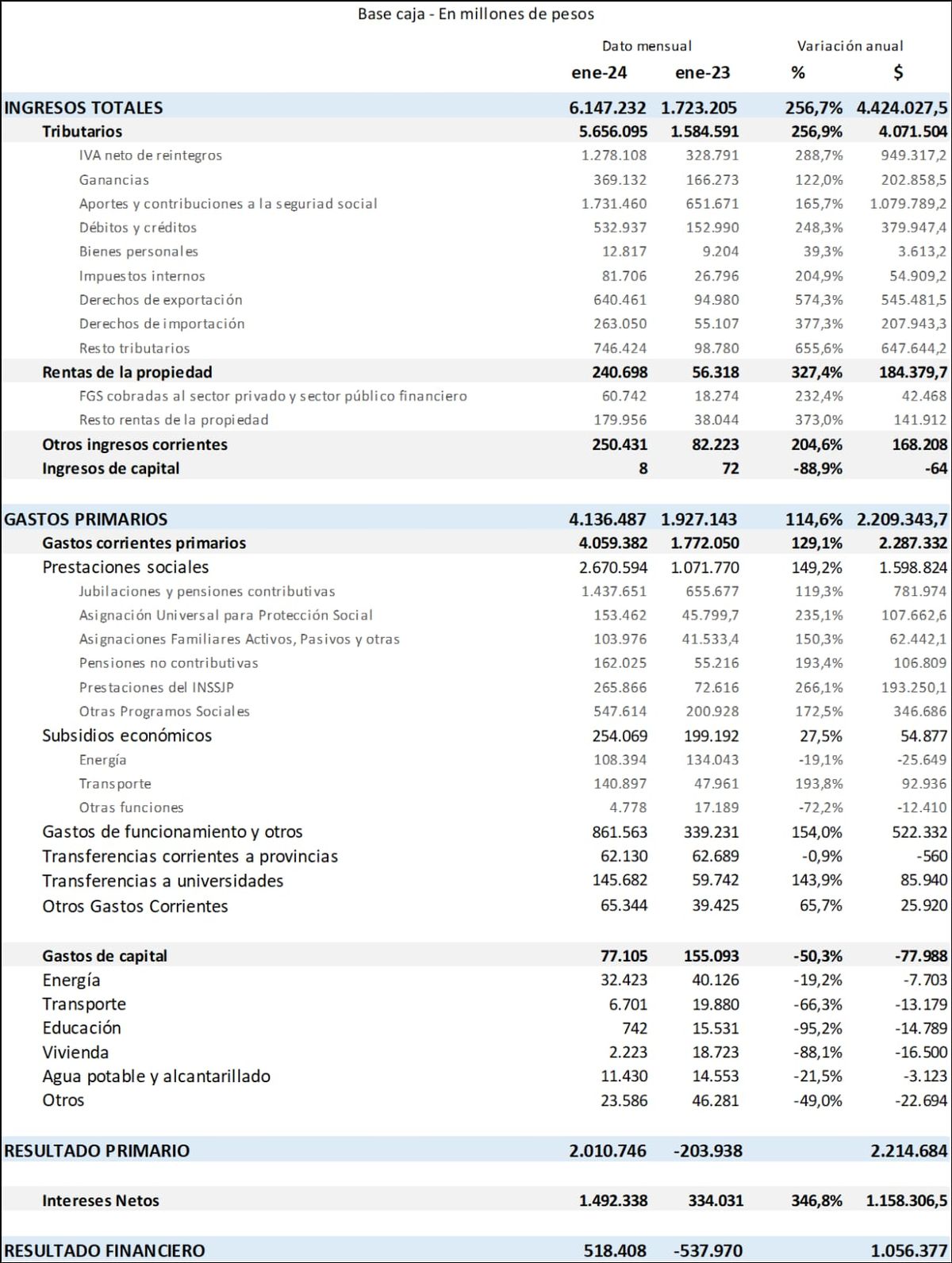952x1263 pixels.
Task: Select the ene-24 column header
Action: point(599,73)
